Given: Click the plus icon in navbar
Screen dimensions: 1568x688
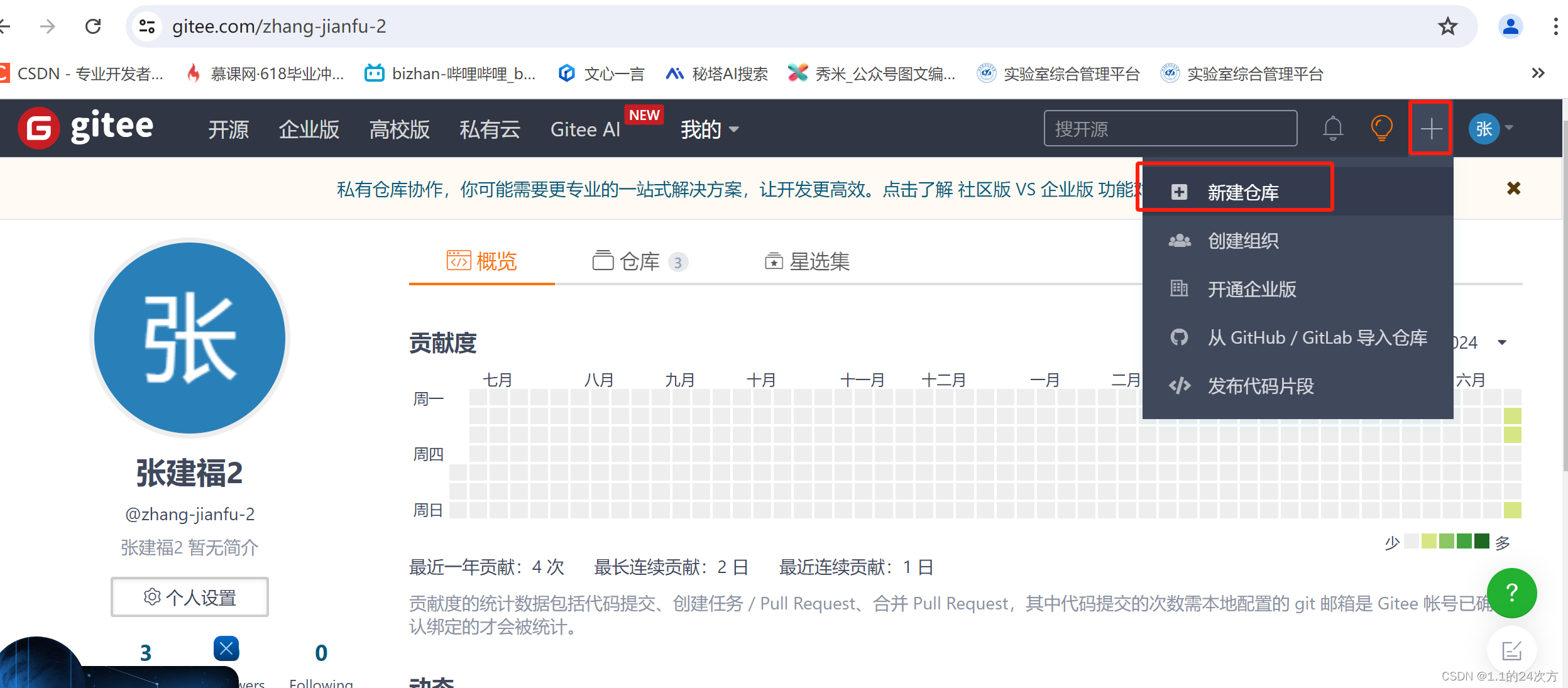Looking at the screenshot, I should click(x=1430, y=128).
